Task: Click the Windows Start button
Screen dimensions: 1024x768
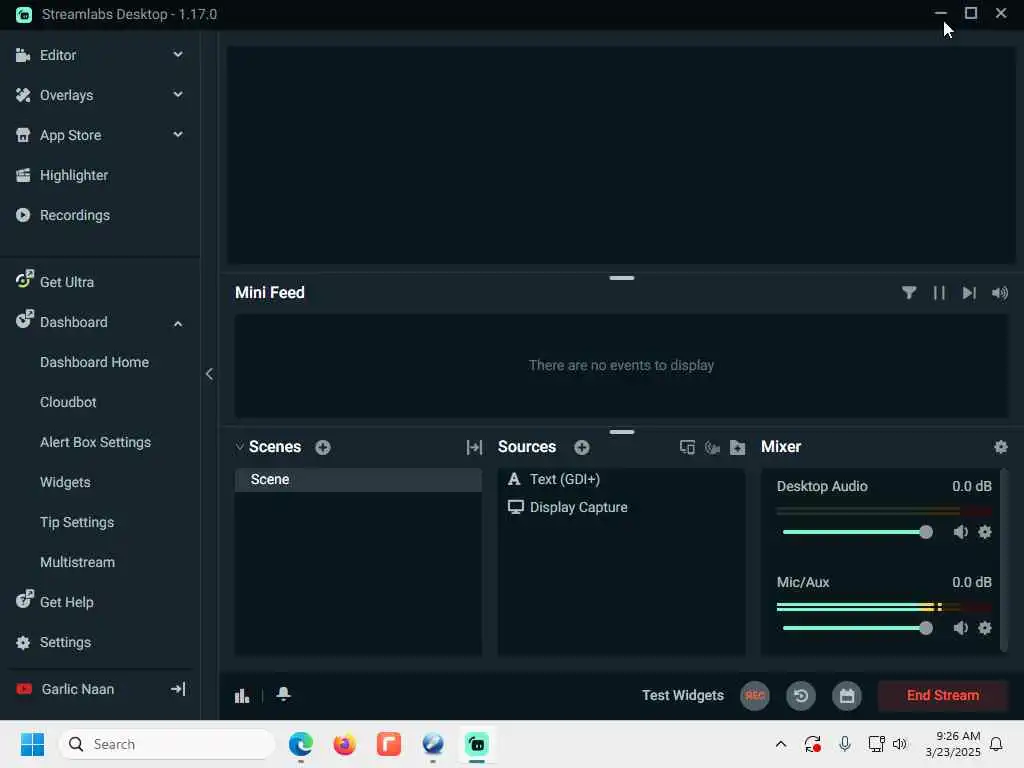Action: coord(32,744)
